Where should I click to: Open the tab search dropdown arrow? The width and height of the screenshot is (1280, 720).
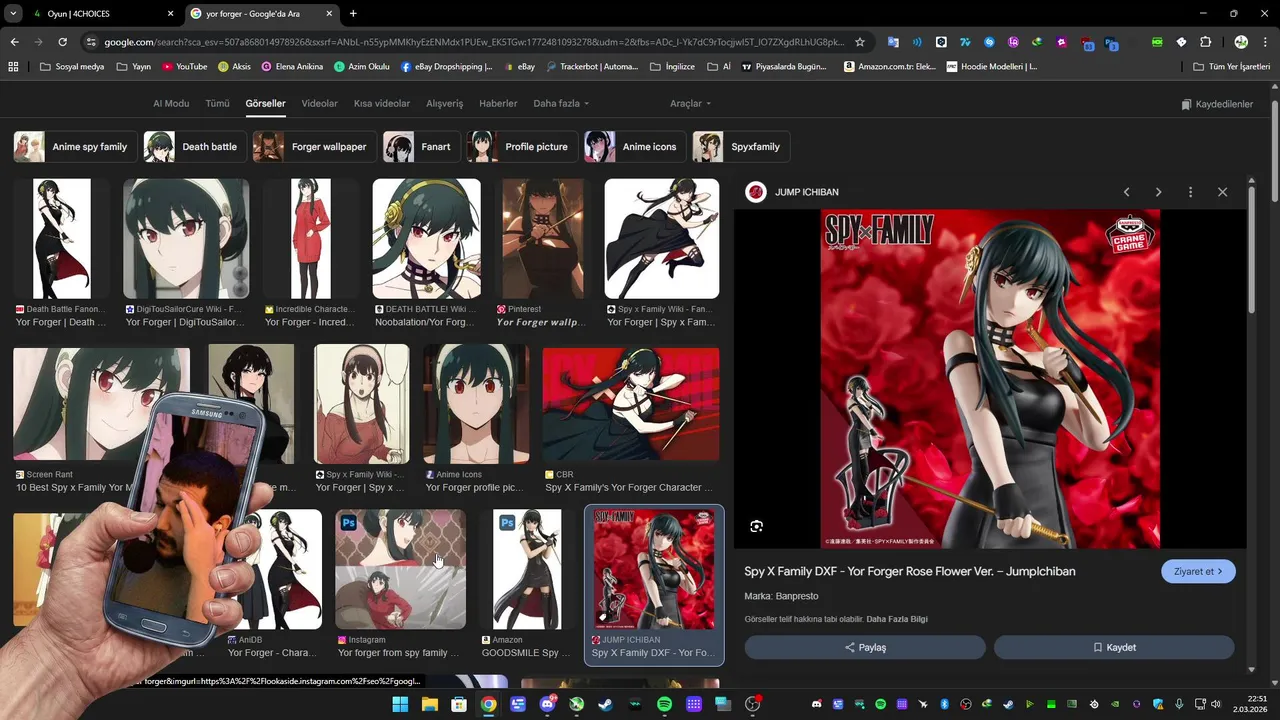pyautogui.click(x=13, y=14)
